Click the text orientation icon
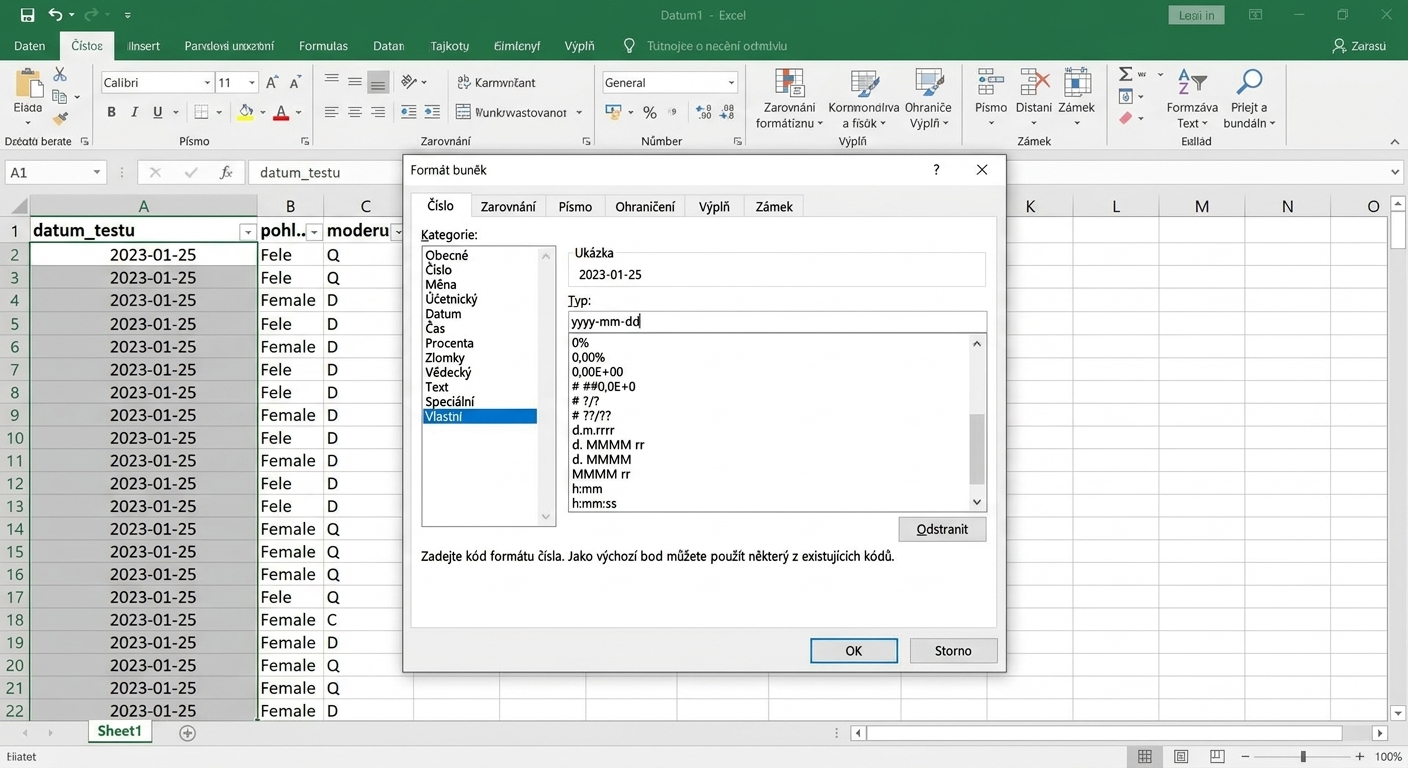This screenshot has width=1408, height=768. (x=409, y=82)
